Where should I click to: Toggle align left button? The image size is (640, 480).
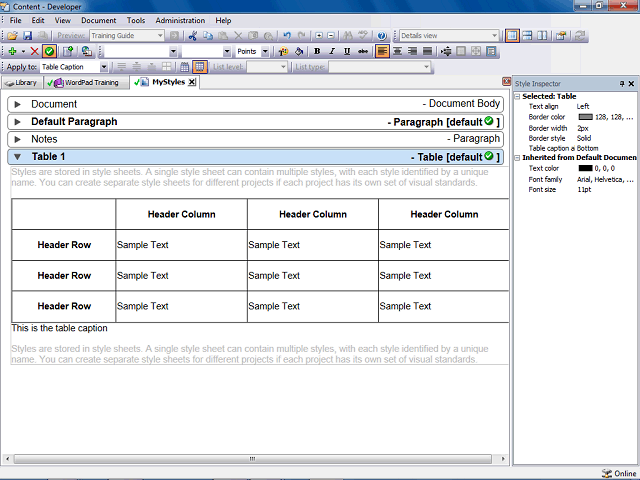(382, 51)
